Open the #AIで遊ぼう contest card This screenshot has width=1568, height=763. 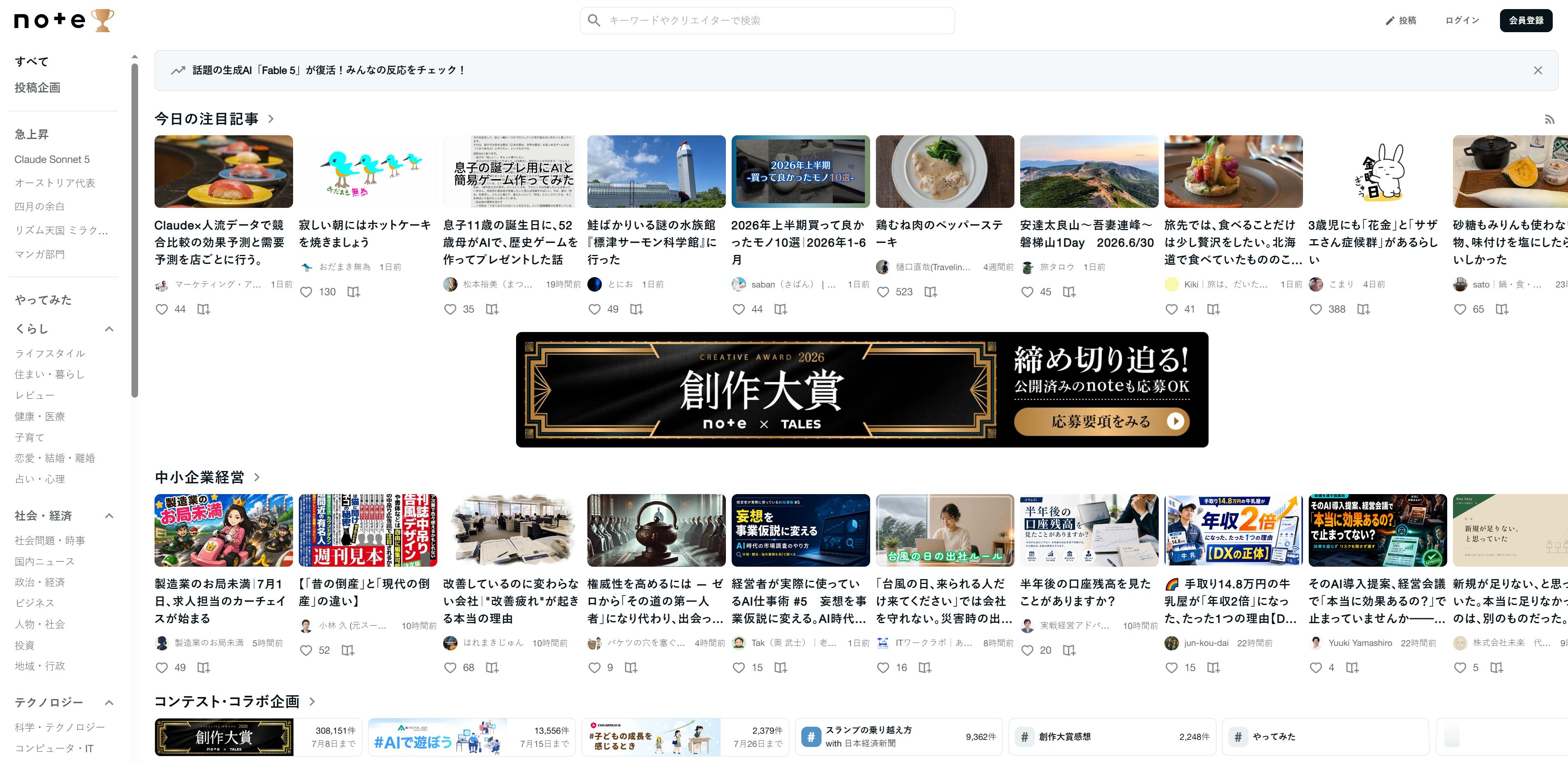tap(472, 737)
